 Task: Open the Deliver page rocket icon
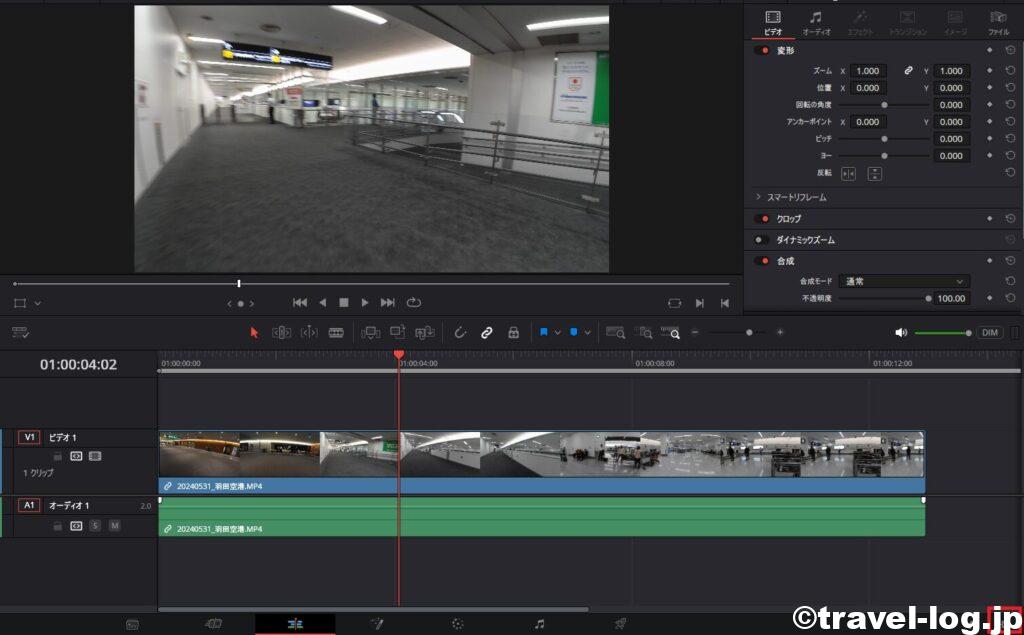620,624
